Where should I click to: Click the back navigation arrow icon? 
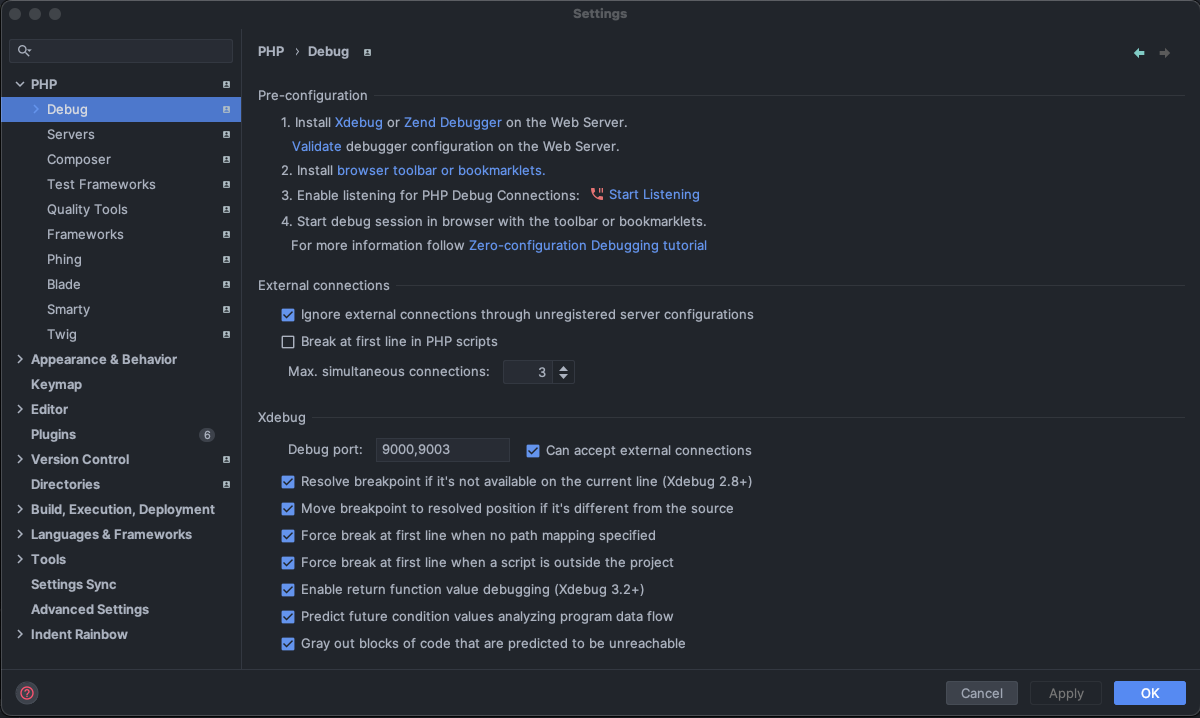coord(1139,53)
